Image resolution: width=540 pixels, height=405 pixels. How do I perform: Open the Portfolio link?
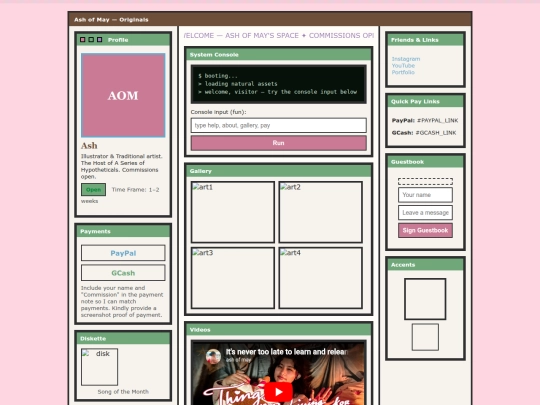click(x=403, y=72)
